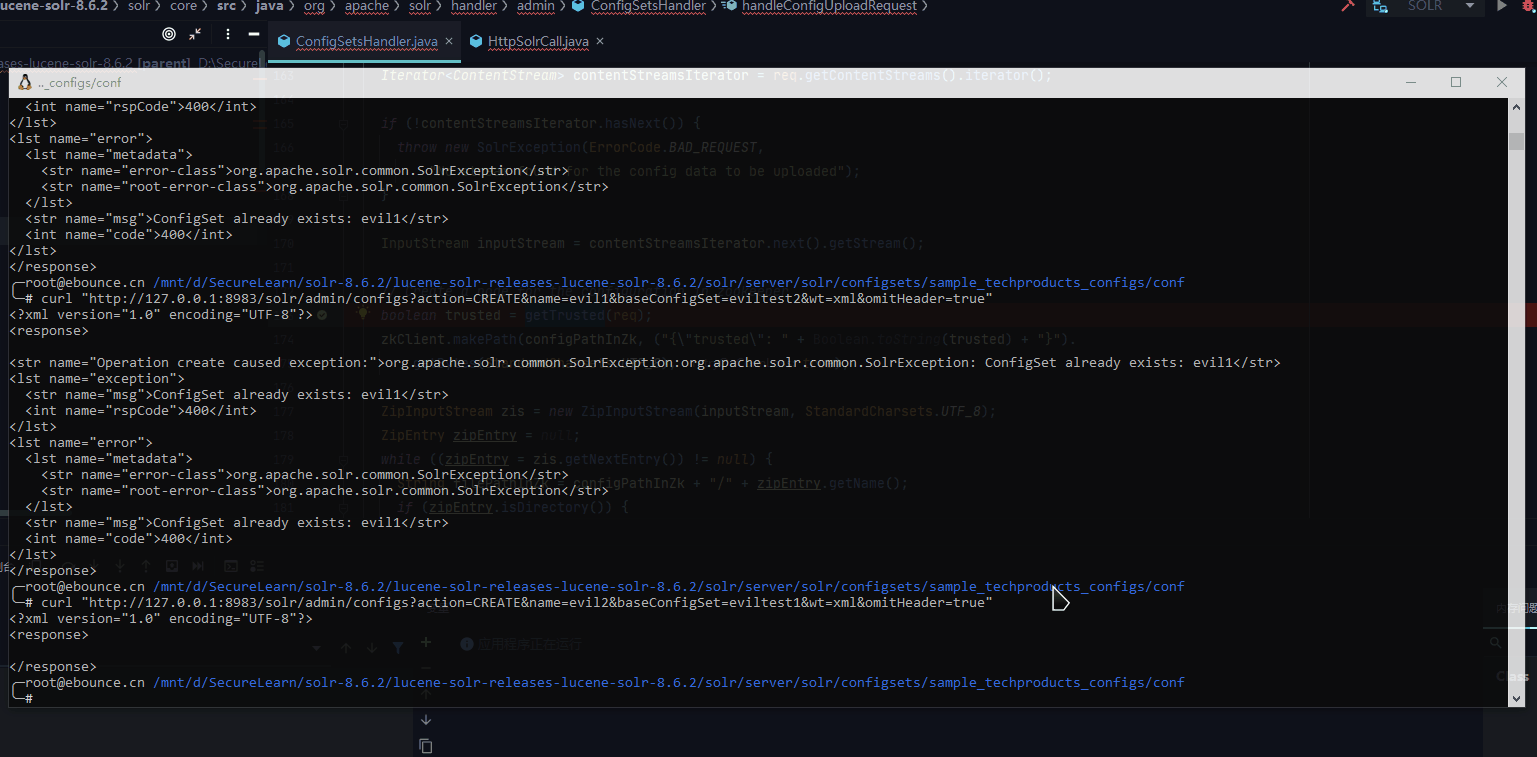Screen dimensions: 1537x757
Task: Run the SOLR configuration with play button
Action: click(x=1501, y=6)
